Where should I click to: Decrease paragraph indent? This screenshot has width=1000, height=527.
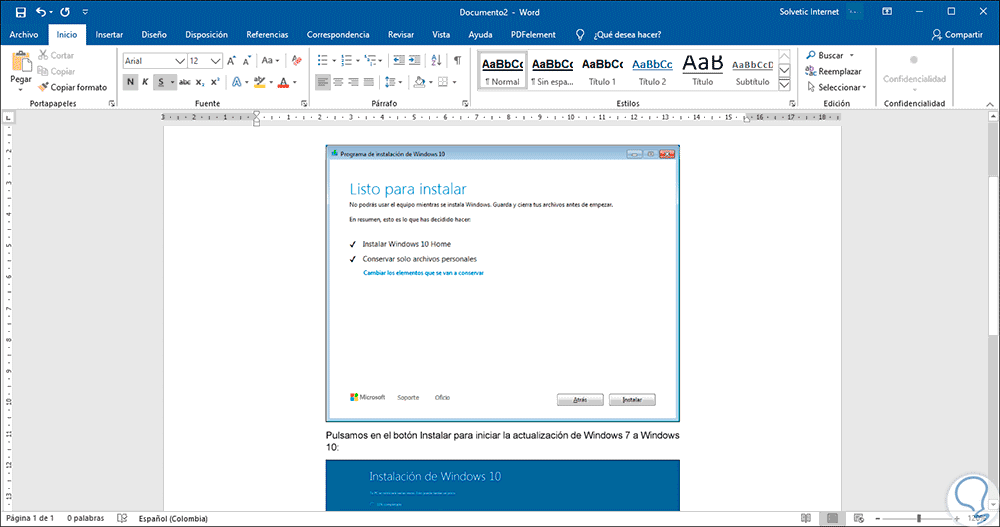(x=399, y=61)
